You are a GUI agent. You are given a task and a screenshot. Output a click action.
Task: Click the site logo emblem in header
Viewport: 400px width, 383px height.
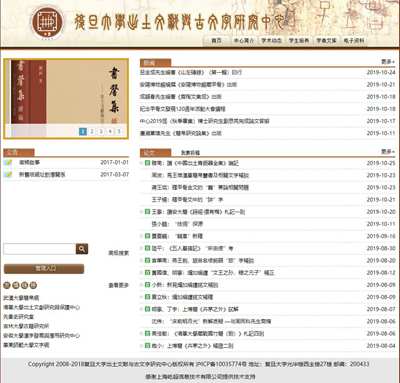pos(47,23)
